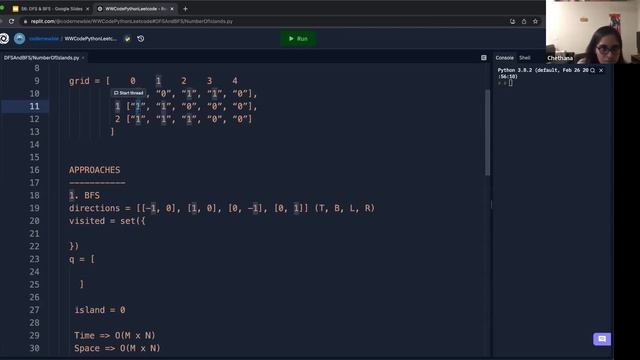
Task: Search the console with magnifier icon
Action: point(592,70)
